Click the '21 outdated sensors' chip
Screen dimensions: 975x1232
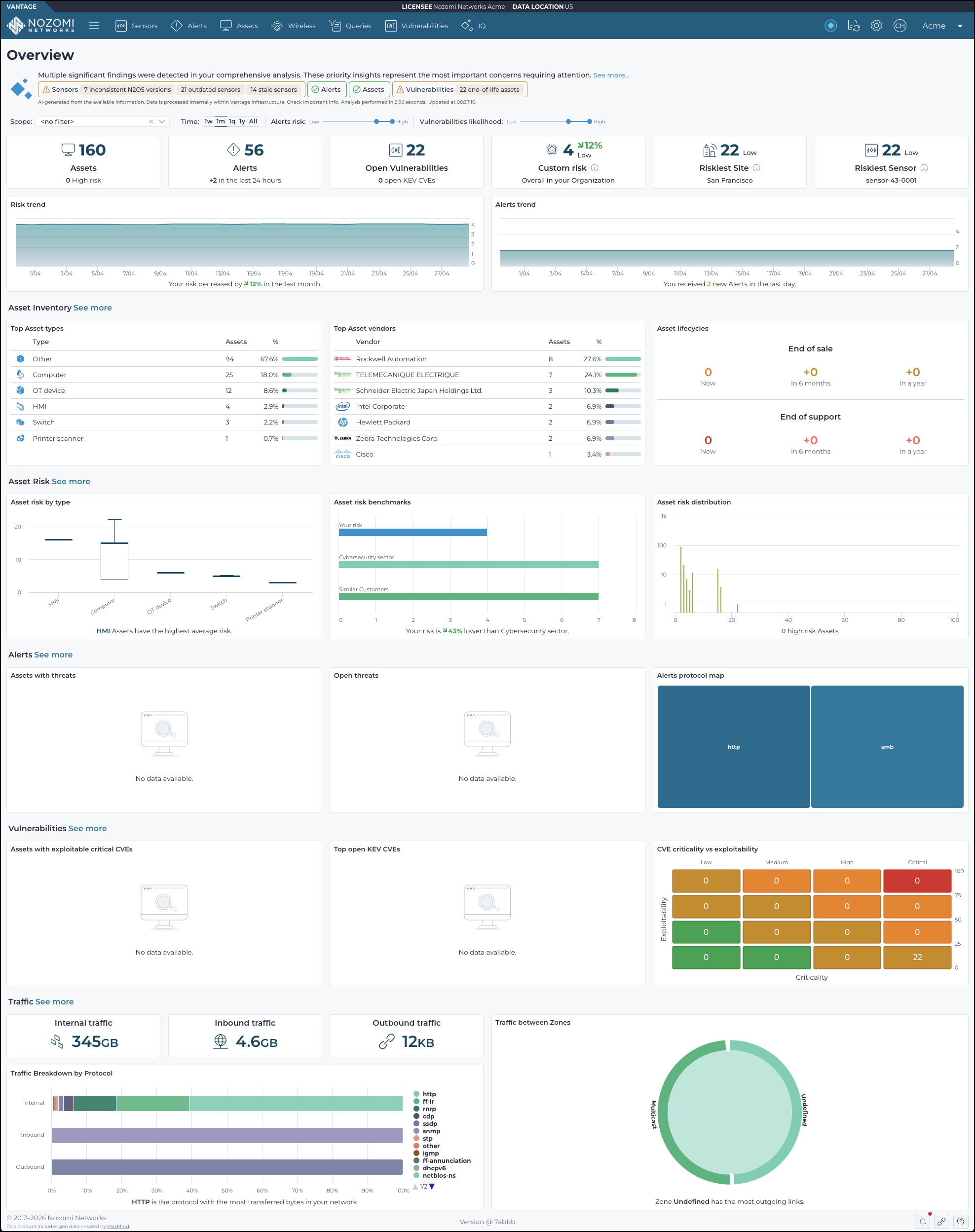tap(211, 90)
